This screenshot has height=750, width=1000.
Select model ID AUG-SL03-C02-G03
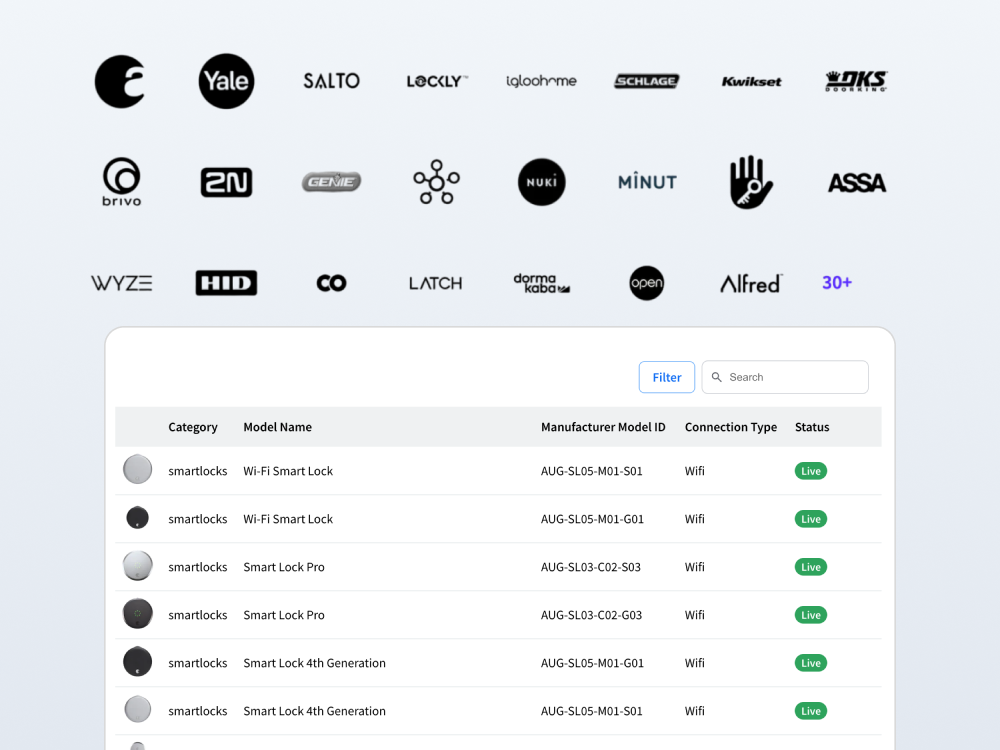(x=591, y=615)
